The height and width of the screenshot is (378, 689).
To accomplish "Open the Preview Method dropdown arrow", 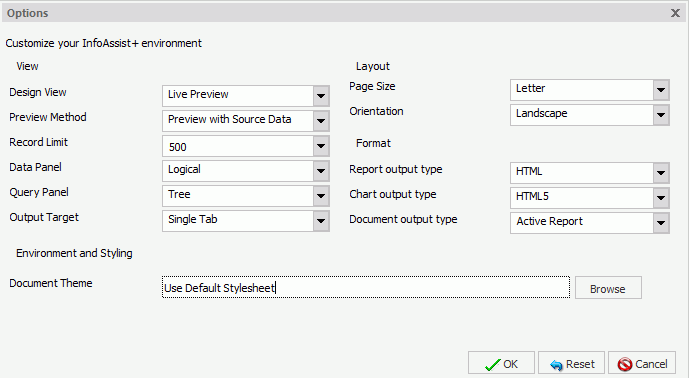I will click(x=321, y=121).
